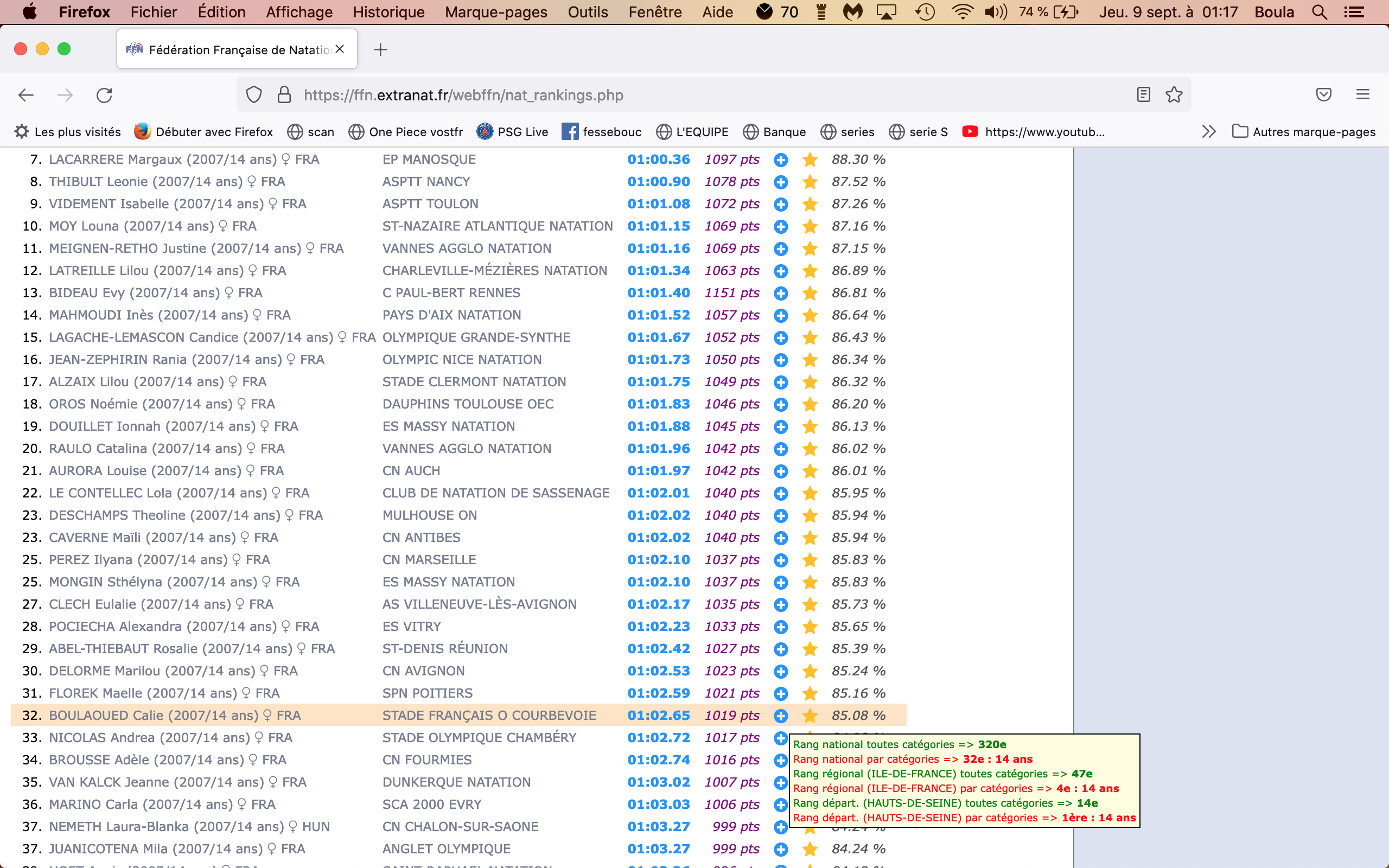The height and width of the screenshot is (868, 1389).
Task: Open Spotlight search in menu bar
Action: [x=1320, y=12]
